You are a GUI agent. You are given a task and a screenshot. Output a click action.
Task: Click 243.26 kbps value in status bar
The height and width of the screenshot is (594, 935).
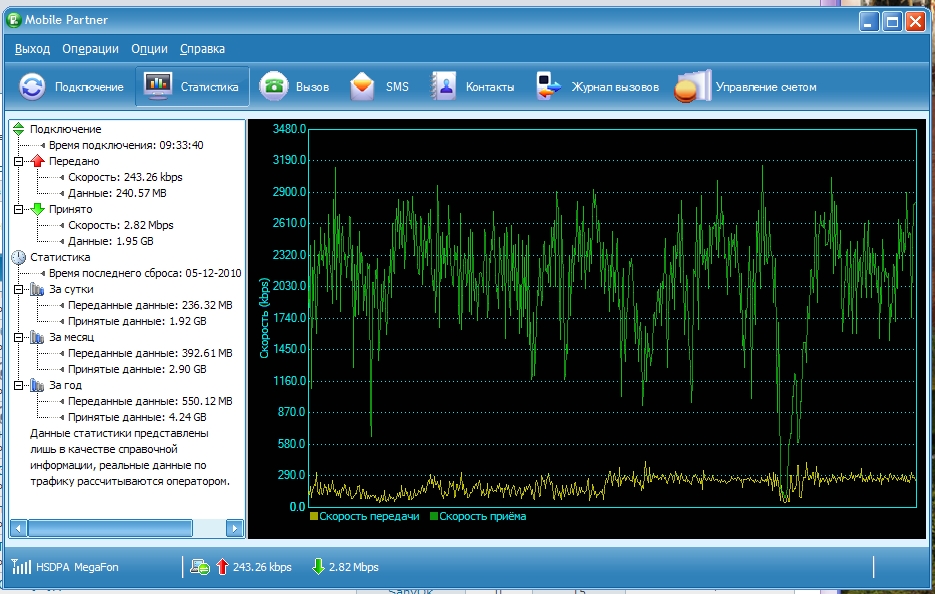[262, 567]
